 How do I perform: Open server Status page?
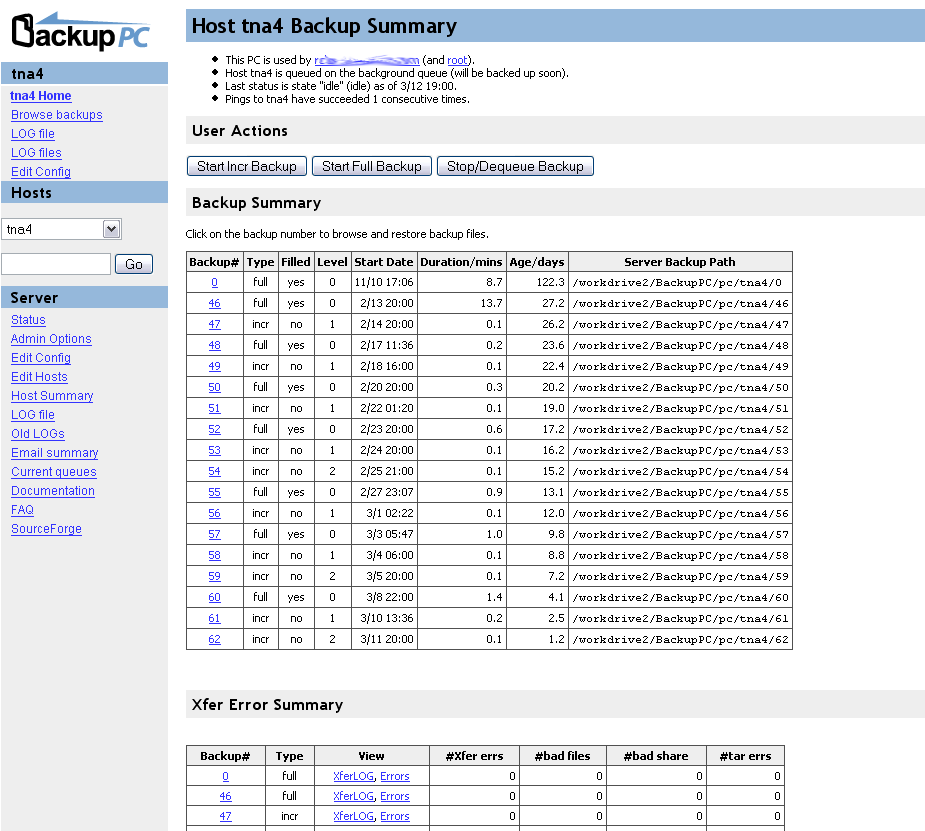click(x=28, y=320)
